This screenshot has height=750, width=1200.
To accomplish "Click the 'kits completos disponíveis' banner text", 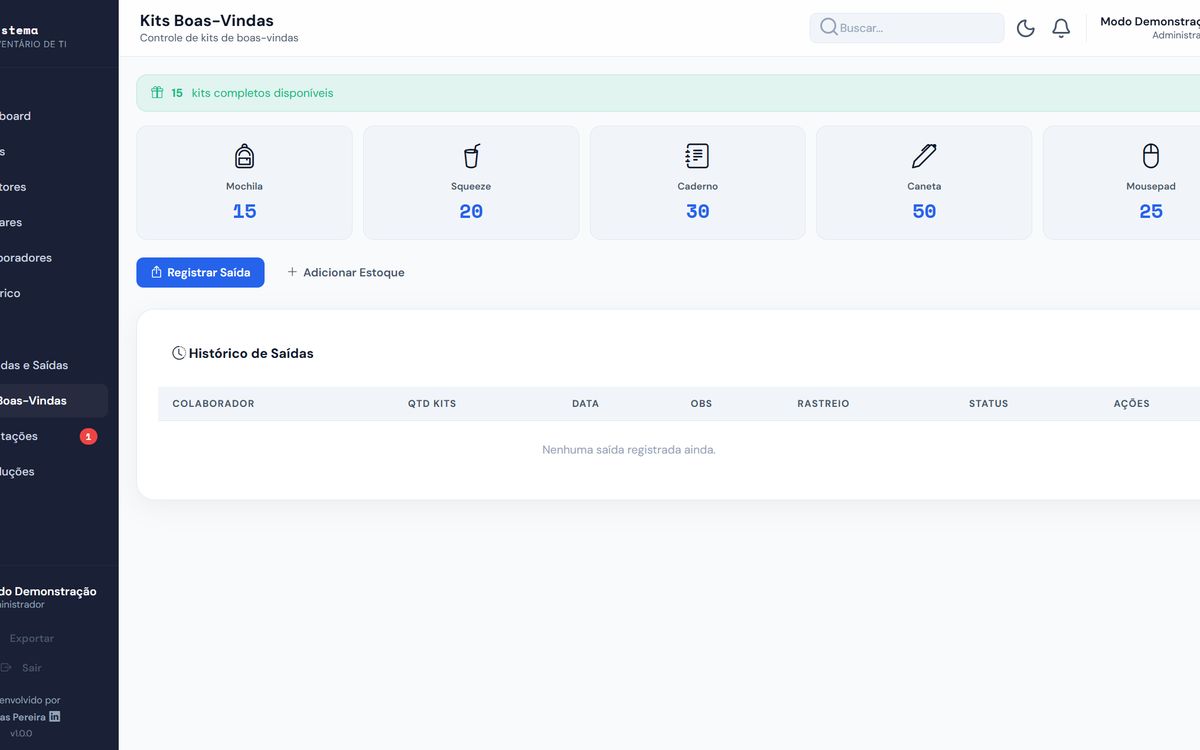I will pyautogui.click(x=263, y=93).
